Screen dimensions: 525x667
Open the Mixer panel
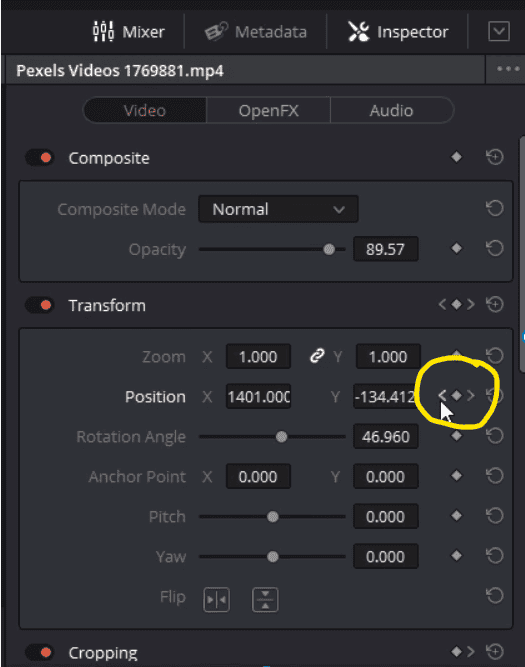(x=128, y=31)
